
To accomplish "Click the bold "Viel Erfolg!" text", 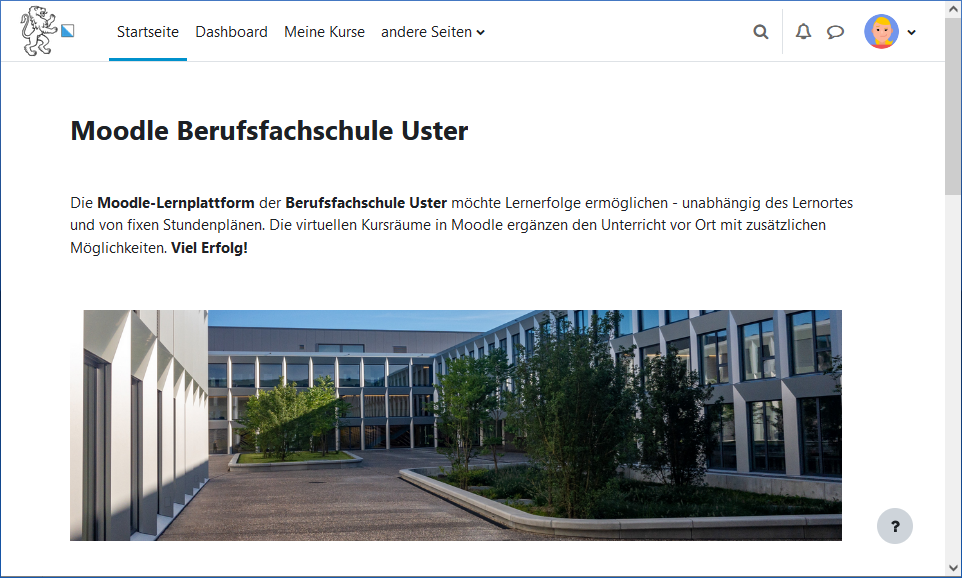I will [209, 247].
